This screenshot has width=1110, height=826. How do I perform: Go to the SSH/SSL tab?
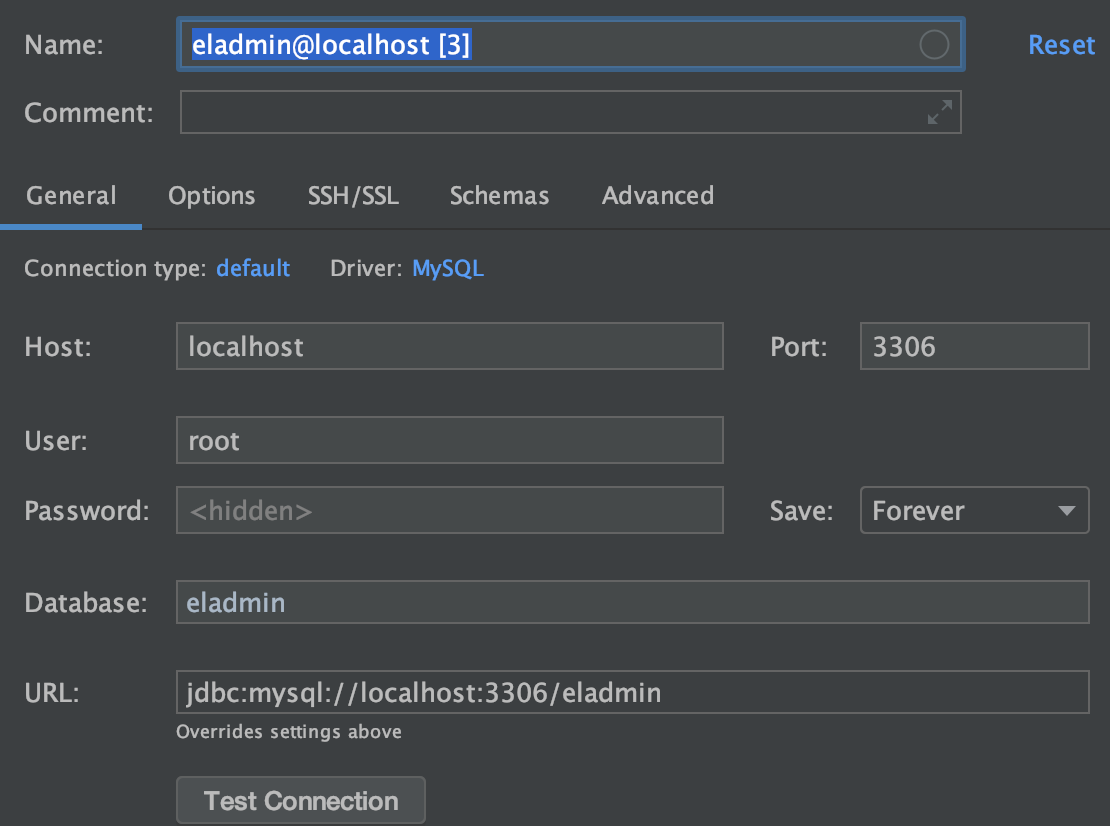click(353, 195)
